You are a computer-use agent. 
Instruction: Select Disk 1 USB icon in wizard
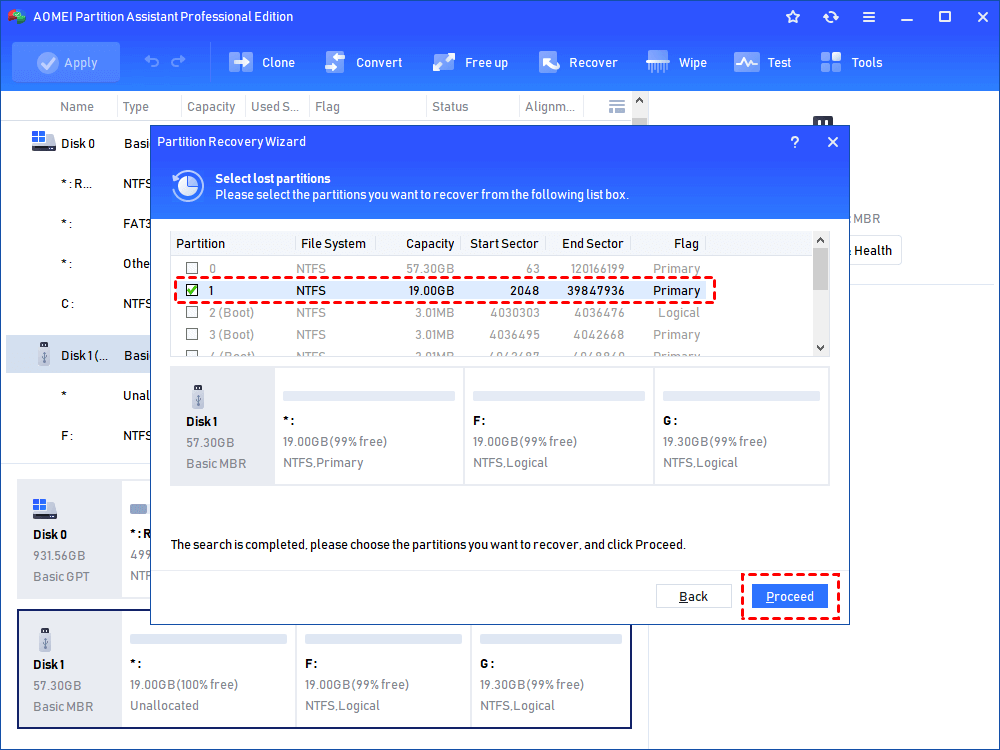[198, 396]
